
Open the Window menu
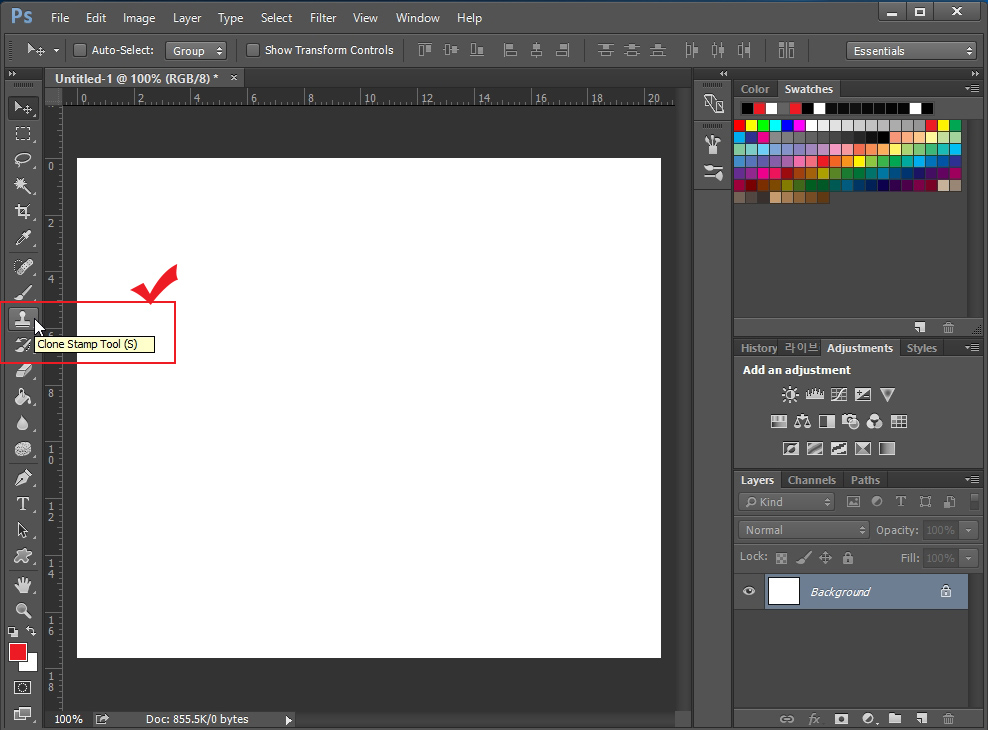click(417, 18)
